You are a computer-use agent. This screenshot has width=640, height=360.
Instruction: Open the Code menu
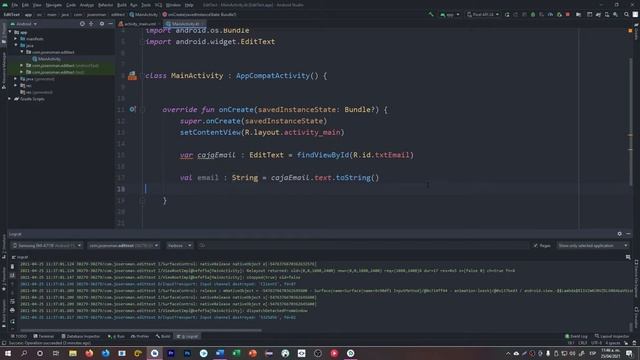(71, 5)
